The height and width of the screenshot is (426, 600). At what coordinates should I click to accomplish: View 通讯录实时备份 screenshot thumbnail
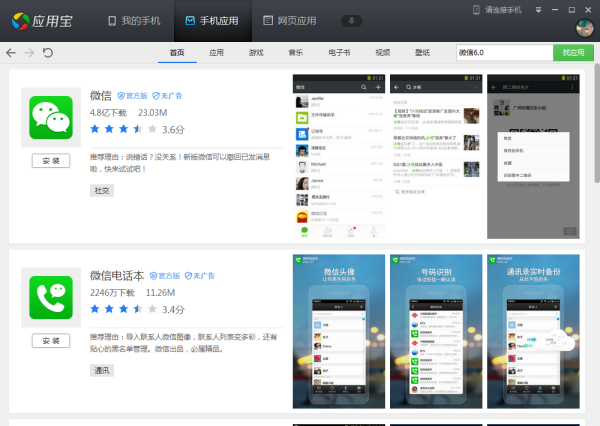click(x=533, y=331)
